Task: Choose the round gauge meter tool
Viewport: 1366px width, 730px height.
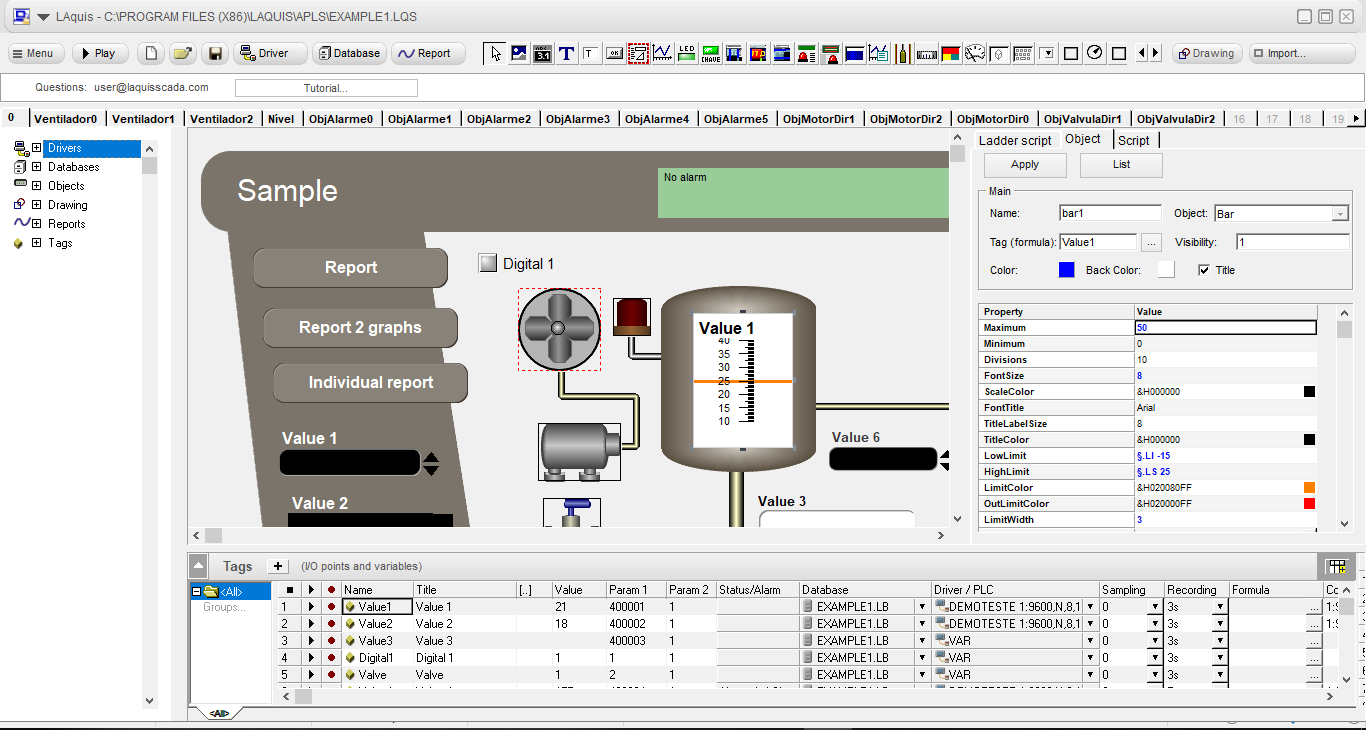Action: pos(974,53)
